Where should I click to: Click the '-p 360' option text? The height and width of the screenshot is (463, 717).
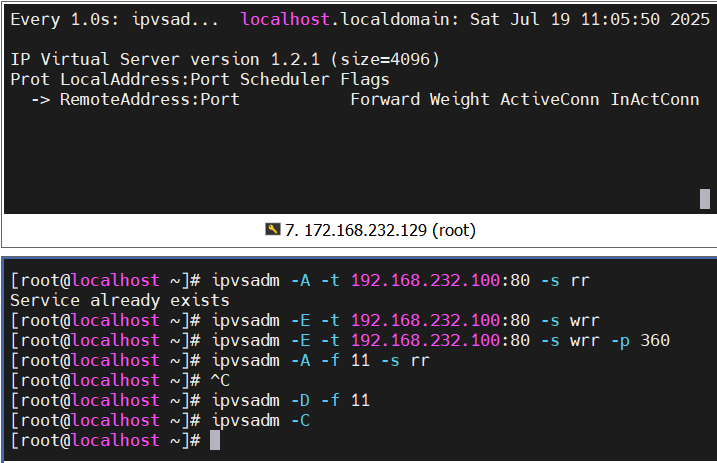point(640,341)
